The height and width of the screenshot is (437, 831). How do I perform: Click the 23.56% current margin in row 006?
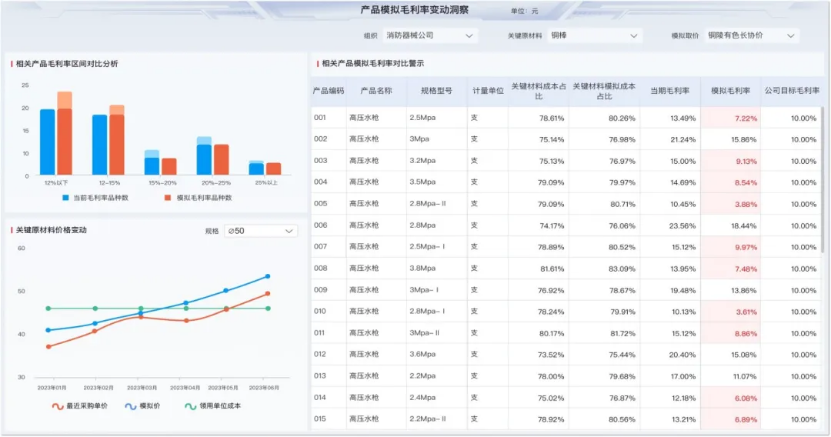[670, 226]
